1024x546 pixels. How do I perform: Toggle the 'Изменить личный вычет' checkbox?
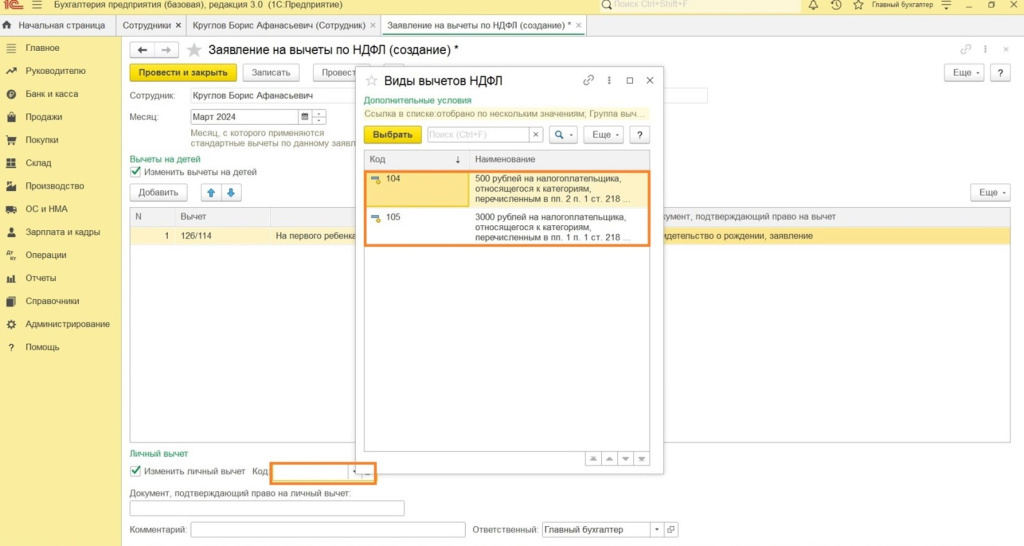coord(136,471)
